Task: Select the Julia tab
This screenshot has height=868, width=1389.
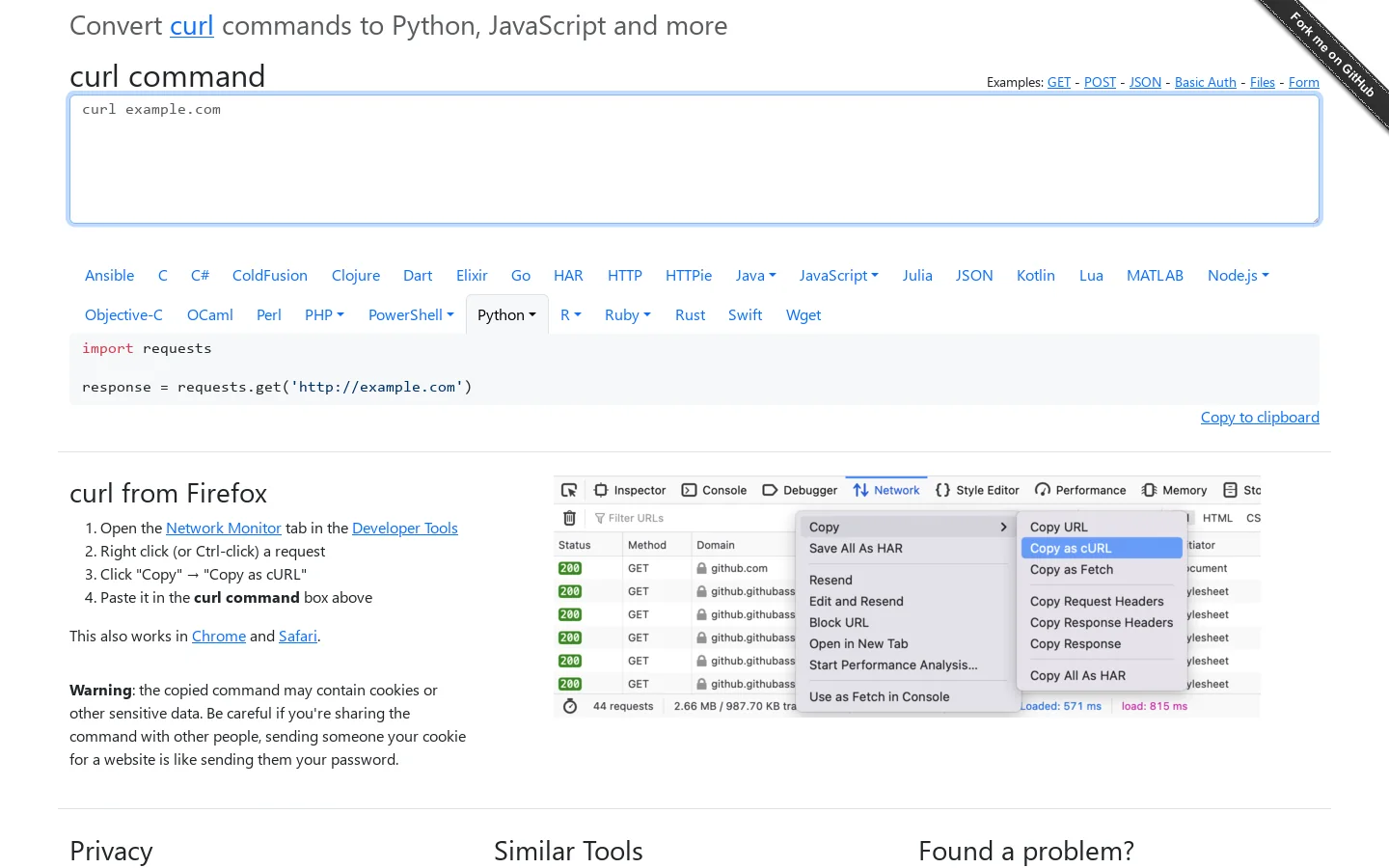Action: pos(917,276)
